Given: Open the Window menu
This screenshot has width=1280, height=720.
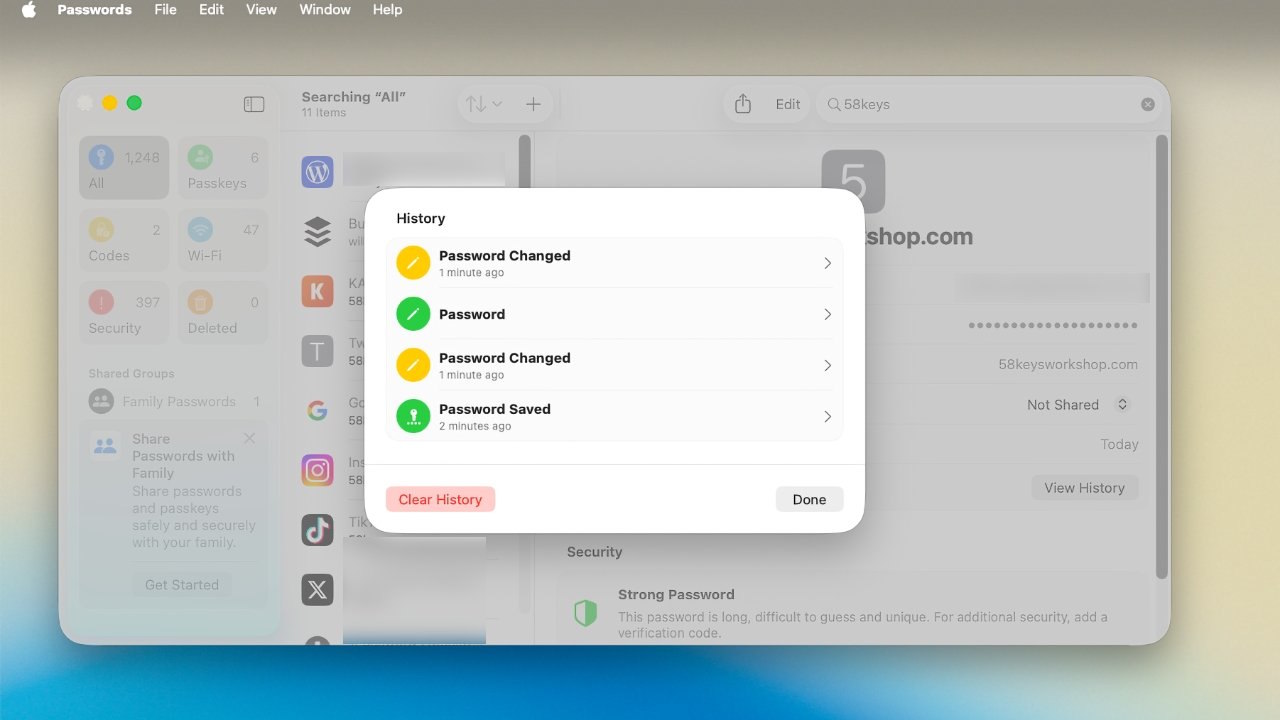Looking at the screenshot, I should [x=324, y=9].
